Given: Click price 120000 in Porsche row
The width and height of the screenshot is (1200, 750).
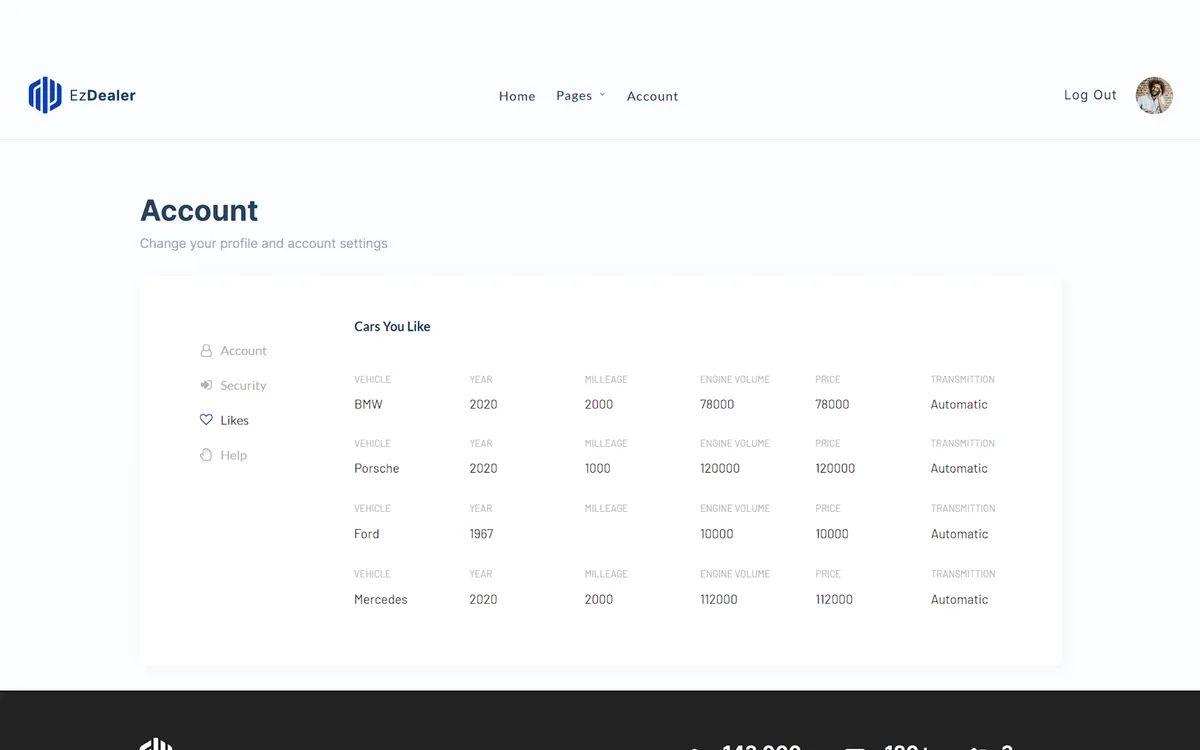Looking at the screenshot, I should click(x=835, y=469).
